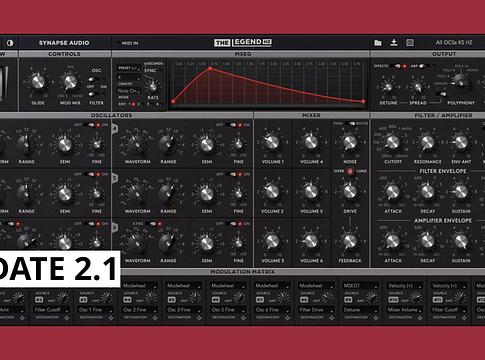485x360 pixels.
Task: Open the Filter Drive destination dropdown
Action: (x=316, y=310)
